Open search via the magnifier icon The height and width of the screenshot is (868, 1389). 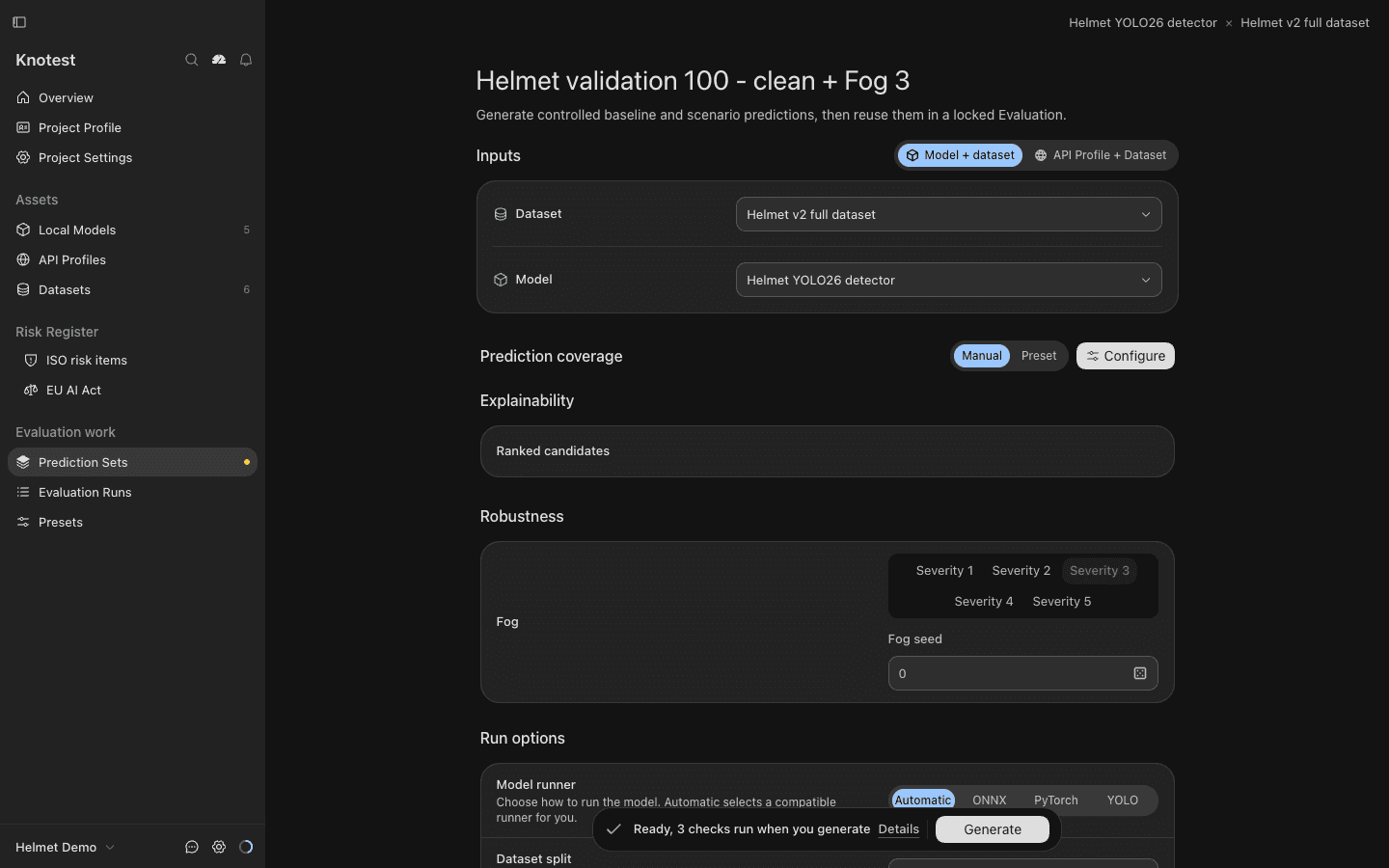(192, 60)
